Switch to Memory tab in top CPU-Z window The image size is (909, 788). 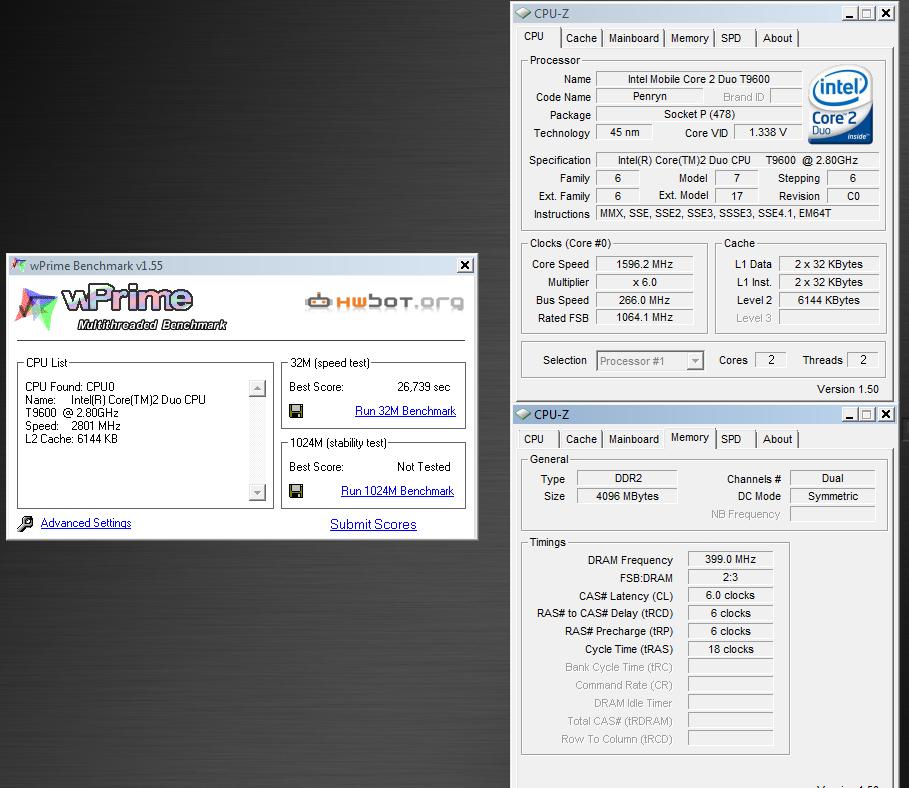[689, 38]
